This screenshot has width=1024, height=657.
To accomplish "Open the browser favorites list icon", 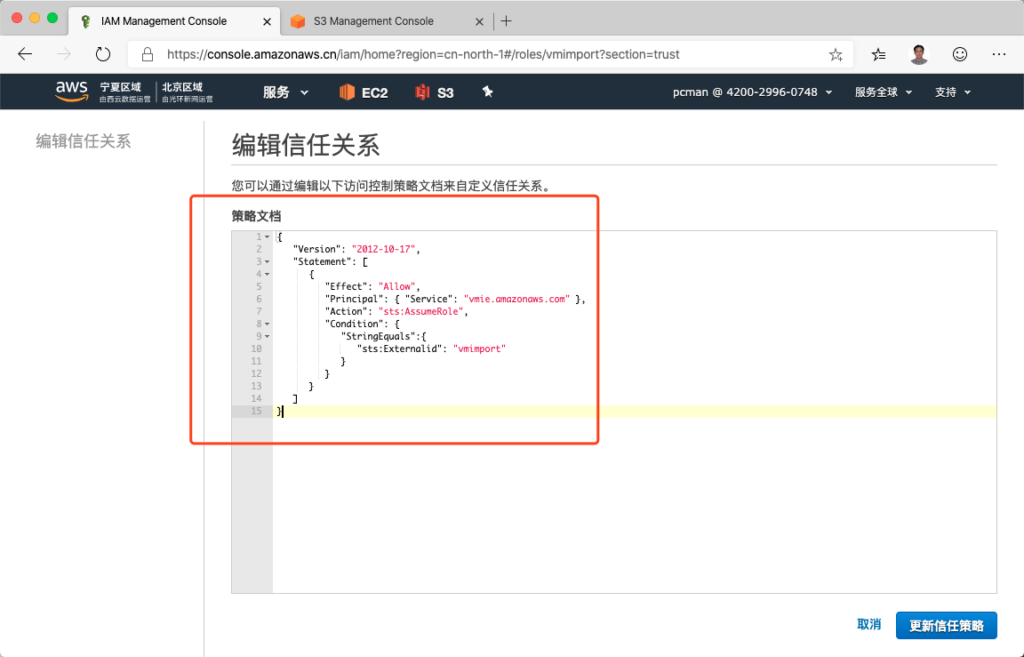I will pos(878,54).
